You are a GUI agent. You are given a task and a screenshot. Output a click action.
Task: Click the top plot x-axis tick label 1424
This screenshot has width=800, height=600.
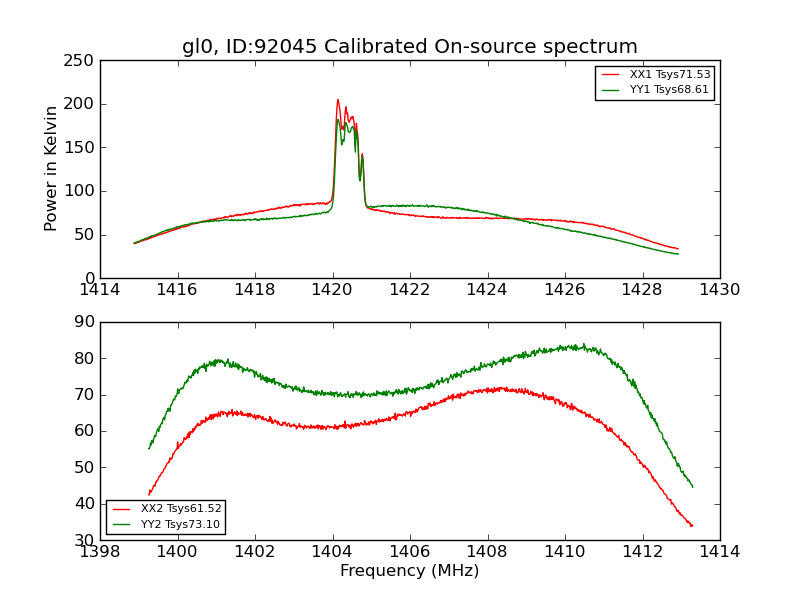coord(487,290)
